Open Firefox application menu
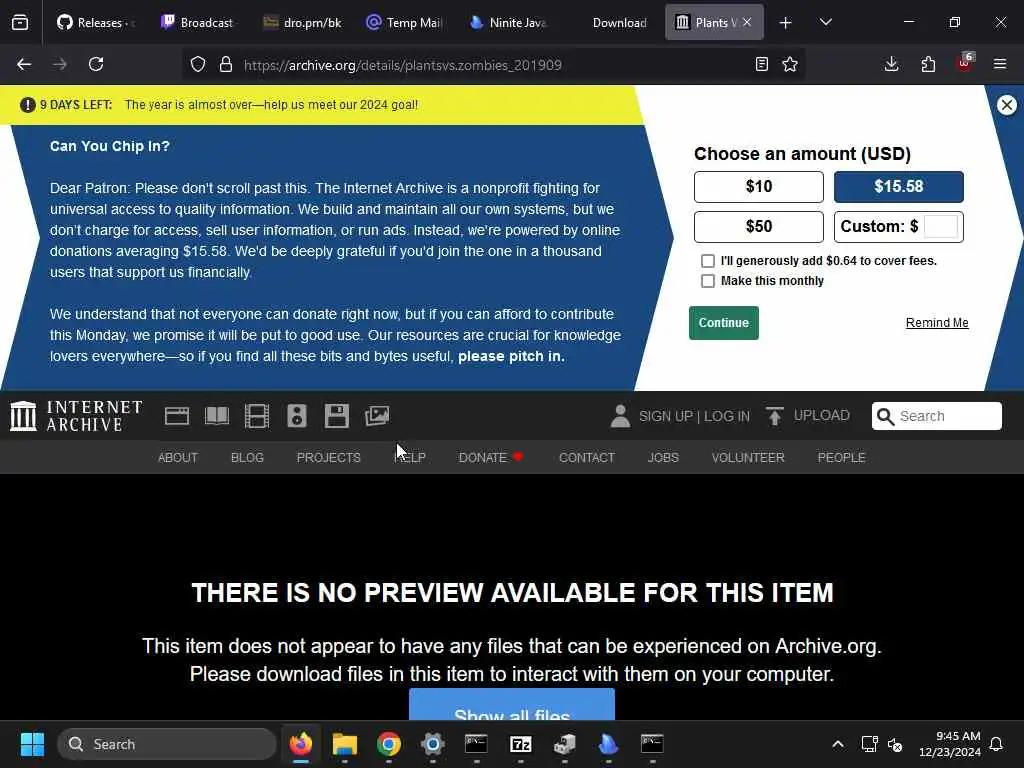1024x768 pixels. pyautogui.click(x=1000, y=64)
